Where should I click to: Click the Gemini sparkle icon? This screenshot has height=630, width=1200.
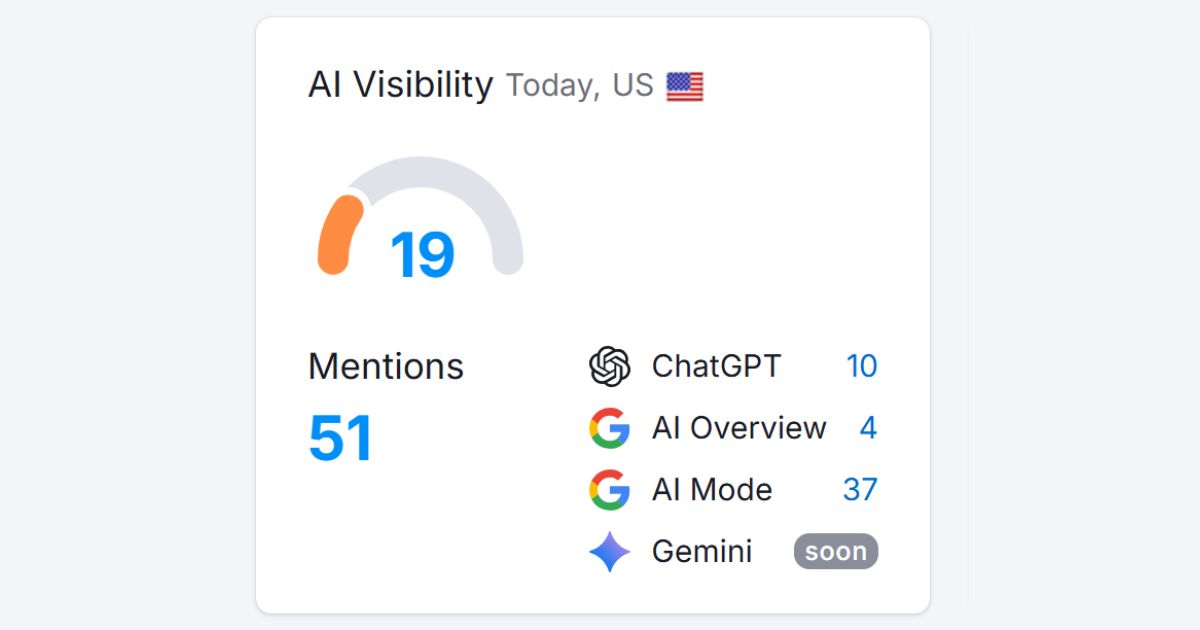(609, 552)
